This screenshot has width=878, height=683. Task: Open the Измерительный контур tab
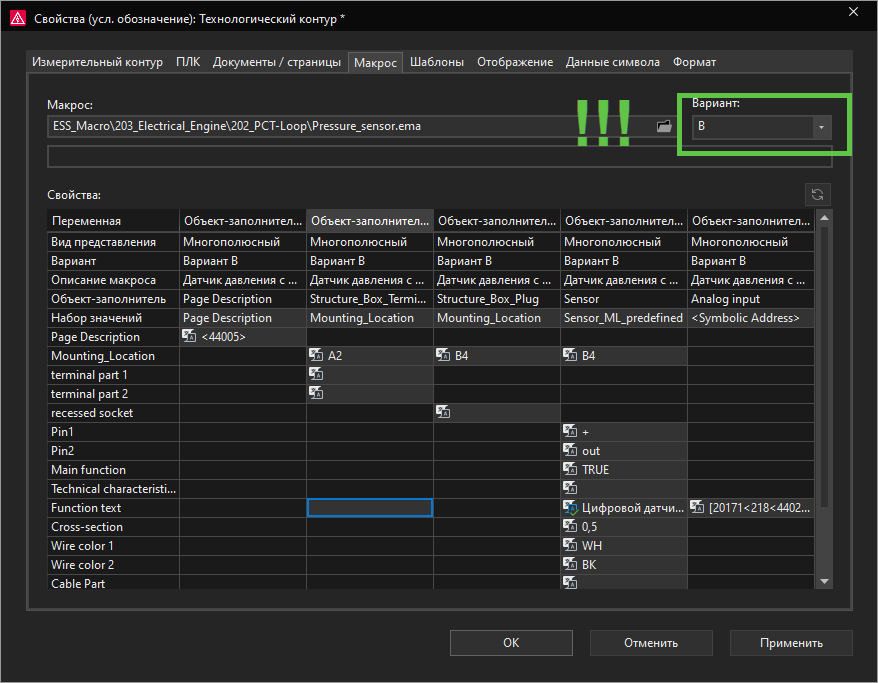point(97,62)
